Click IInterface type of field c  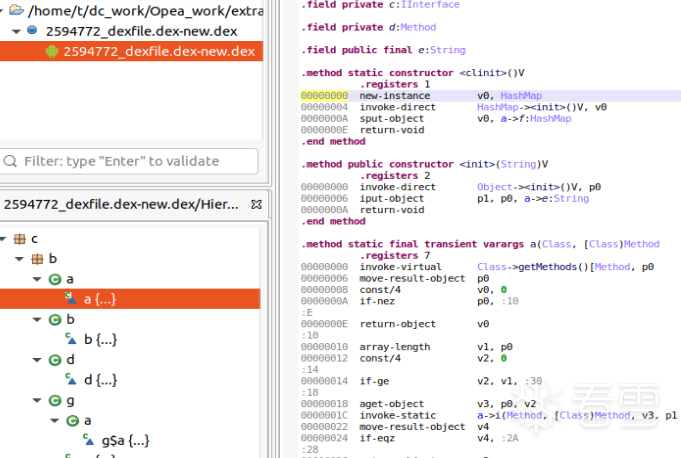[x=430, y=5]
